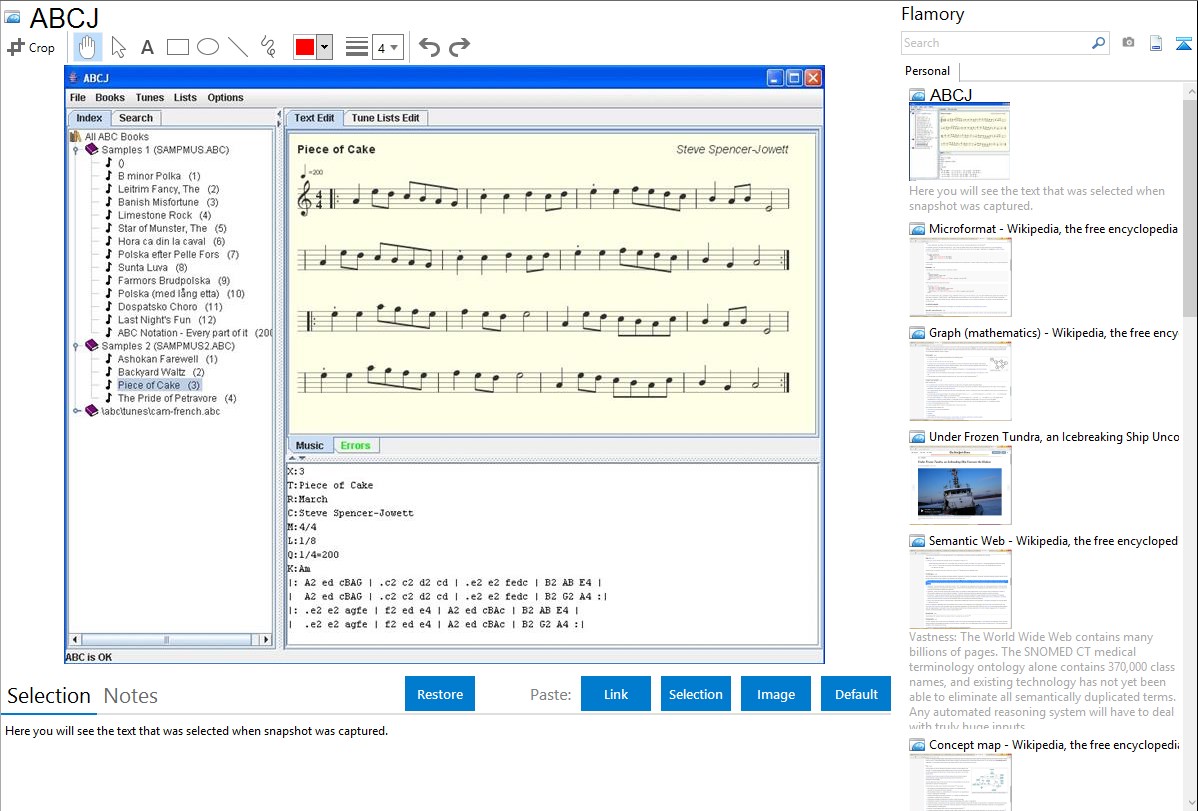Choose the arrow pointer tool
The height and width of the screenshot is (811, 1198).
(118, 47)
